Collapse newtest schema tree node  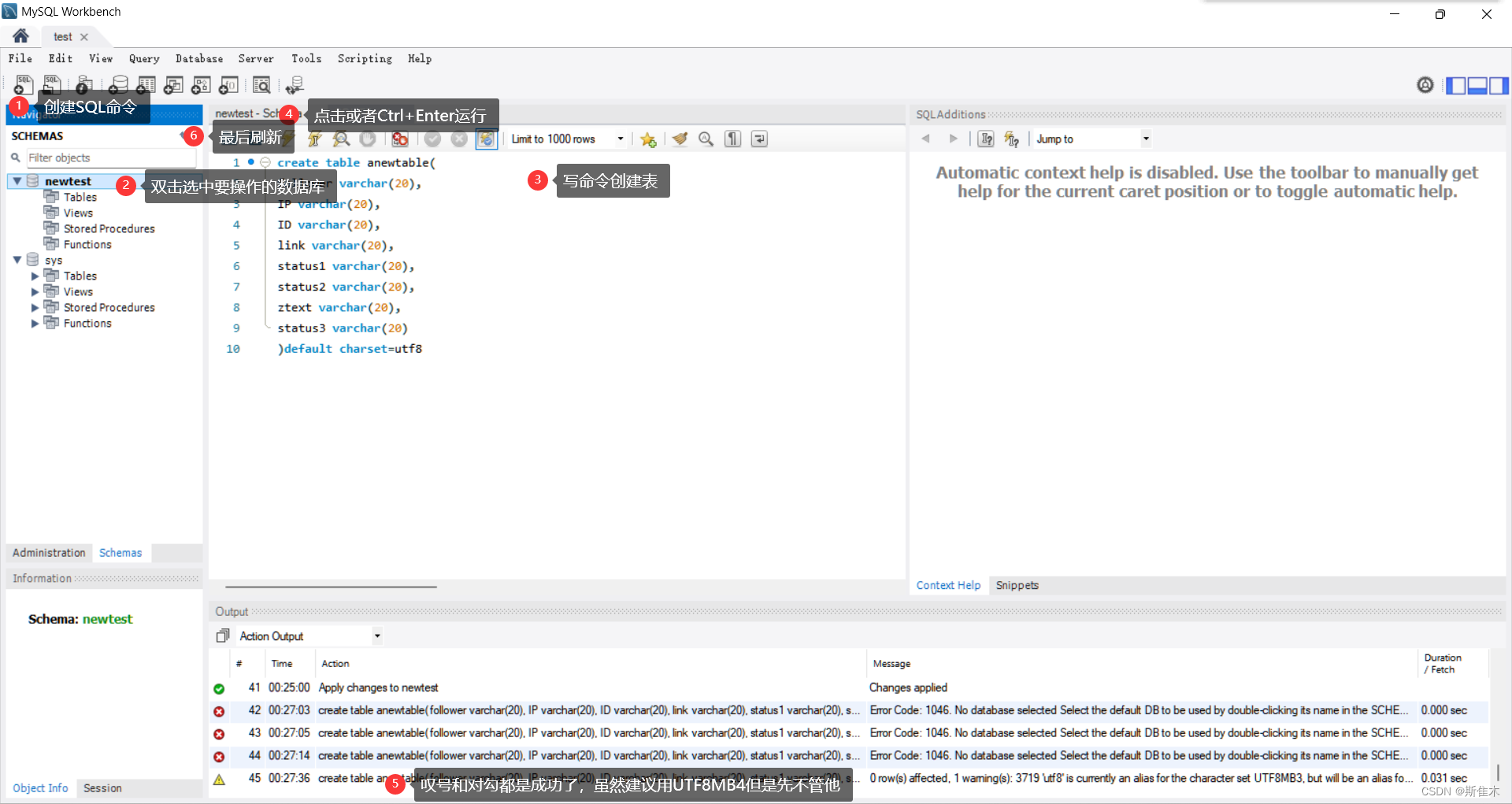(x=17, y=181)
